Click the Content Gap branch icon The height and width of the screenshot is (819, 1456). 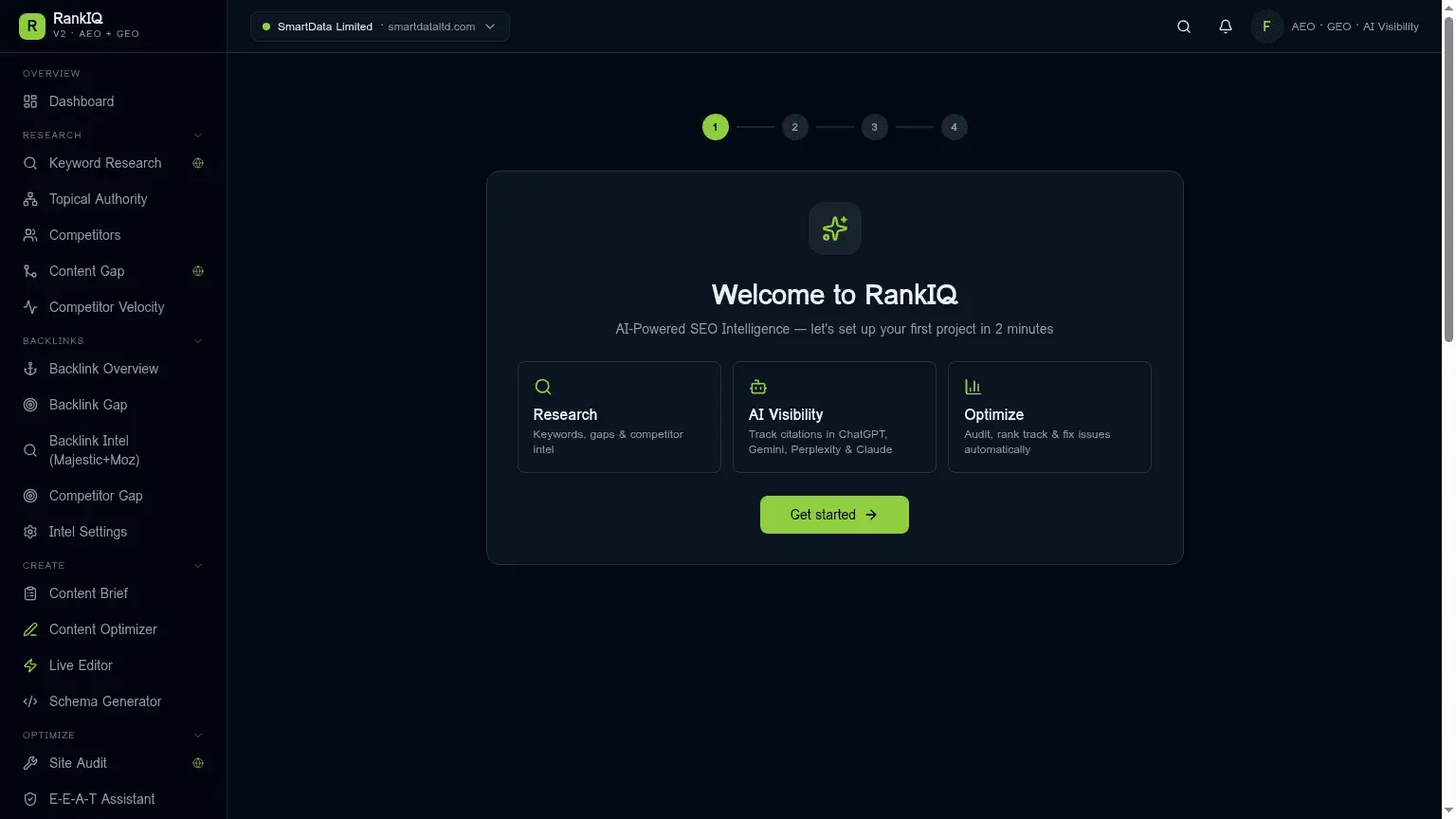[x=30, y=271]
